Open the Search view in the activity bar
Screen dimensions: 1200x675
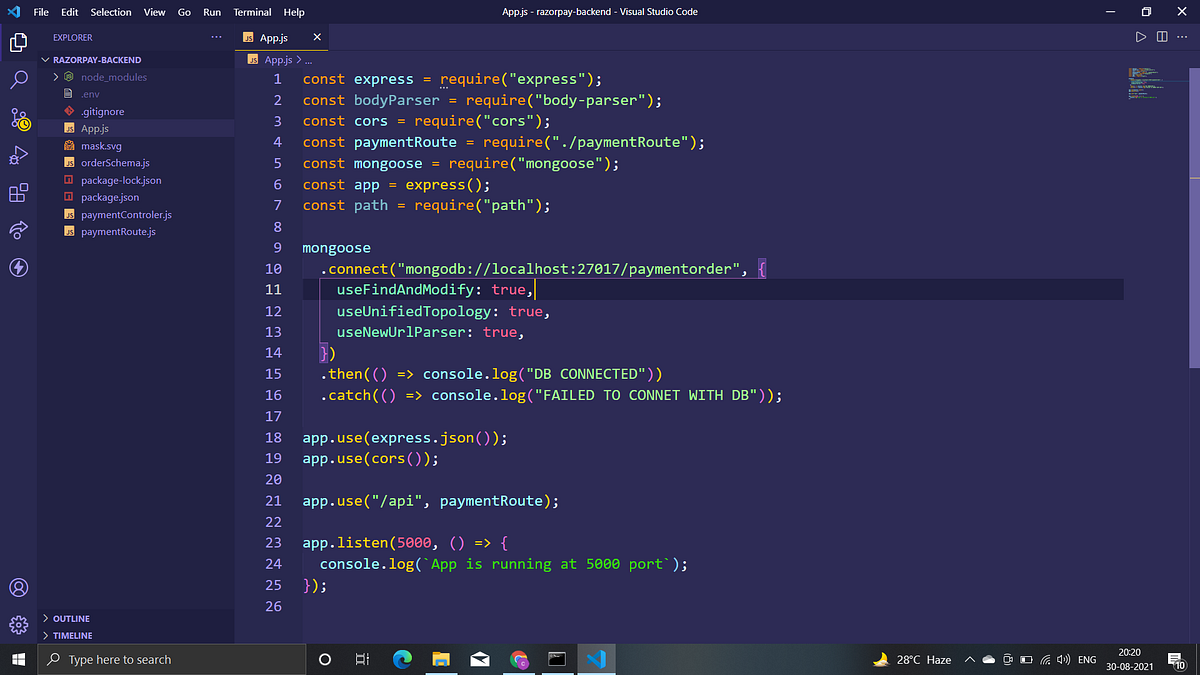coord(18,80)
